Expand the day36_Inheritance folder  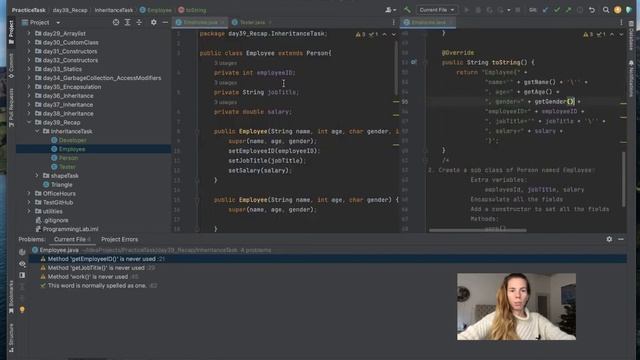click(x=29, y=96)
